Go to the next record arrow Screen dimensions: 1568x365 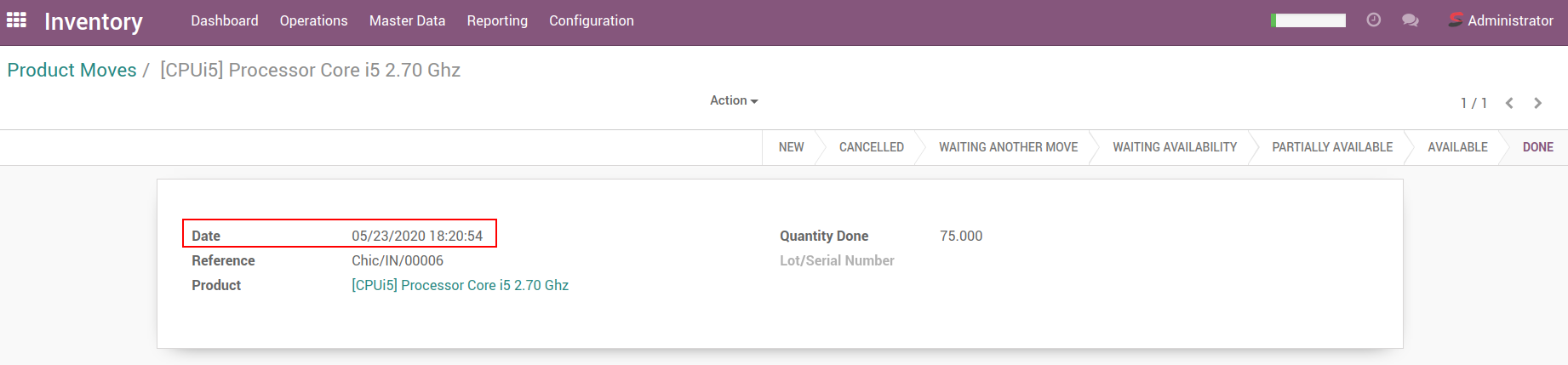coord(1537,103)
